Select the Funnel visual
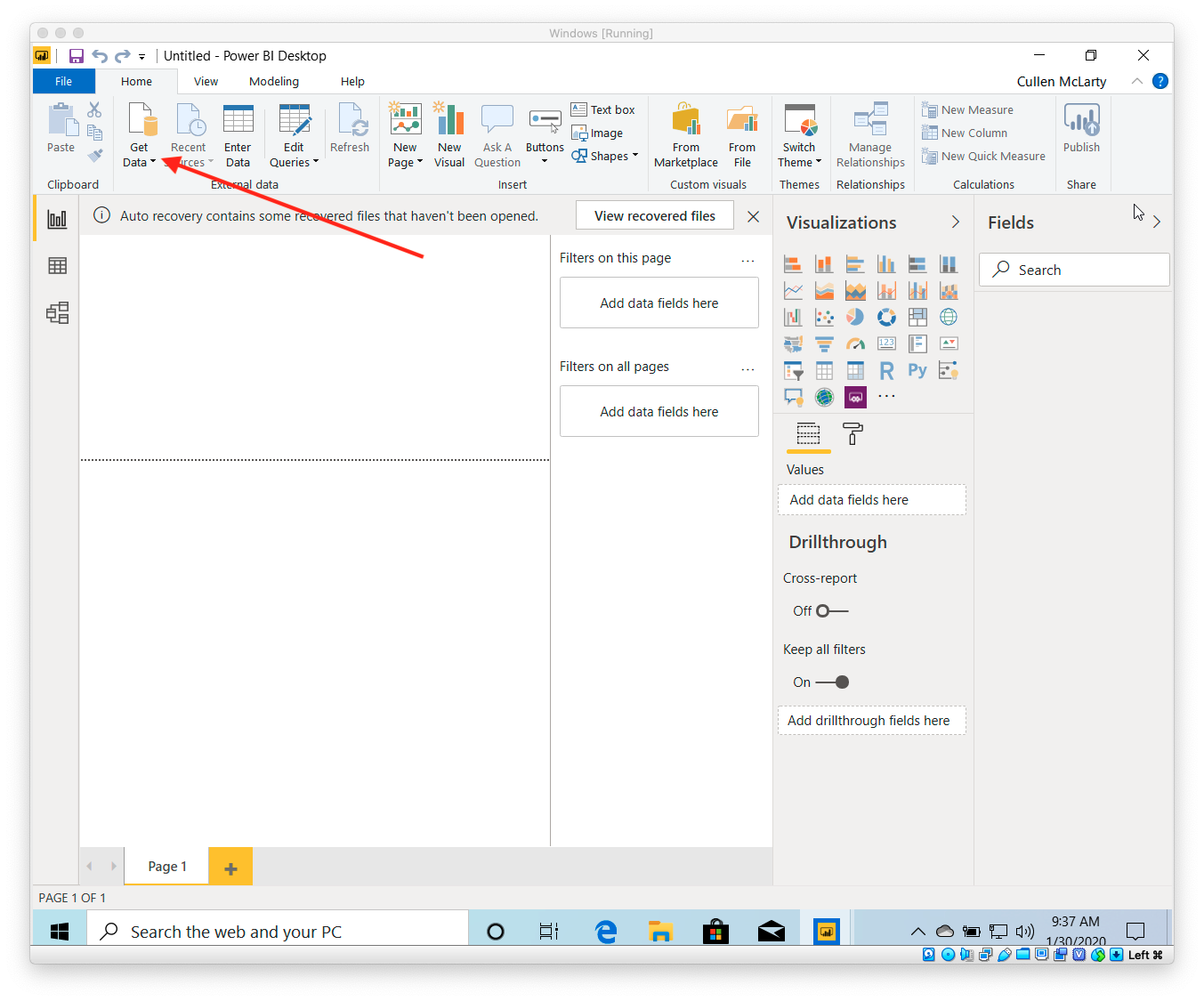1204x1001 pixels. point(824,343)
